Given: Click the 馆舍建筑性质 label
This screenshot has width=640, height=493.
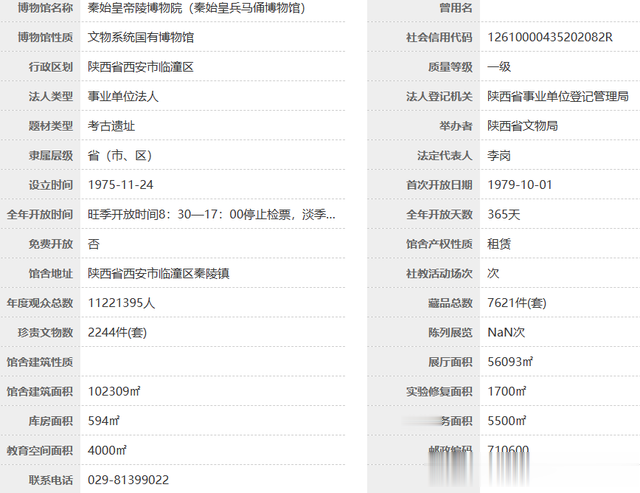Looking at the screenshot, I should point(40,362).
